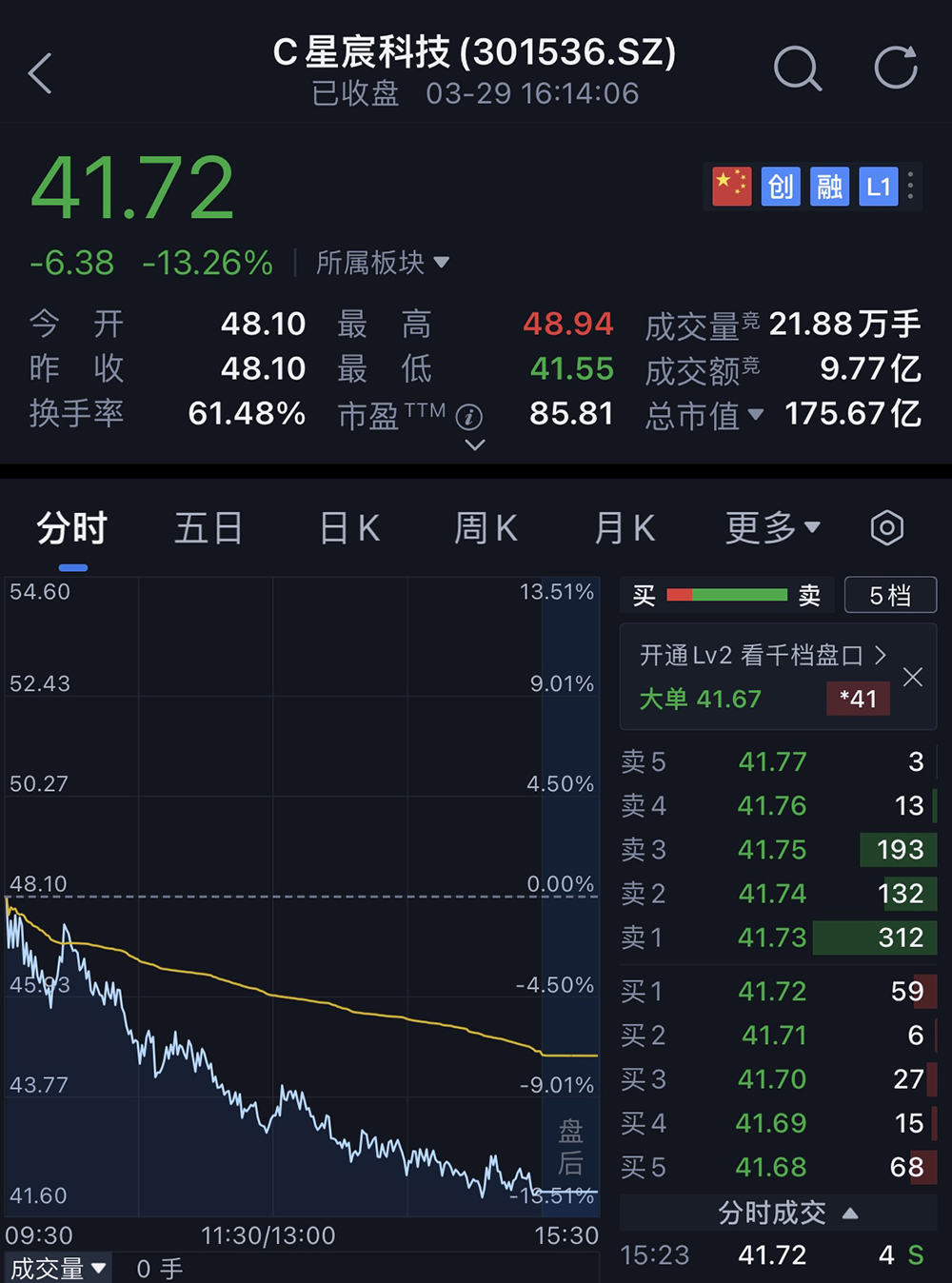This screenshot has height=1283, width=952.
Task: Click the 市盈 TTM info icon
Action: pyautogui.click(x=469, y=416)
